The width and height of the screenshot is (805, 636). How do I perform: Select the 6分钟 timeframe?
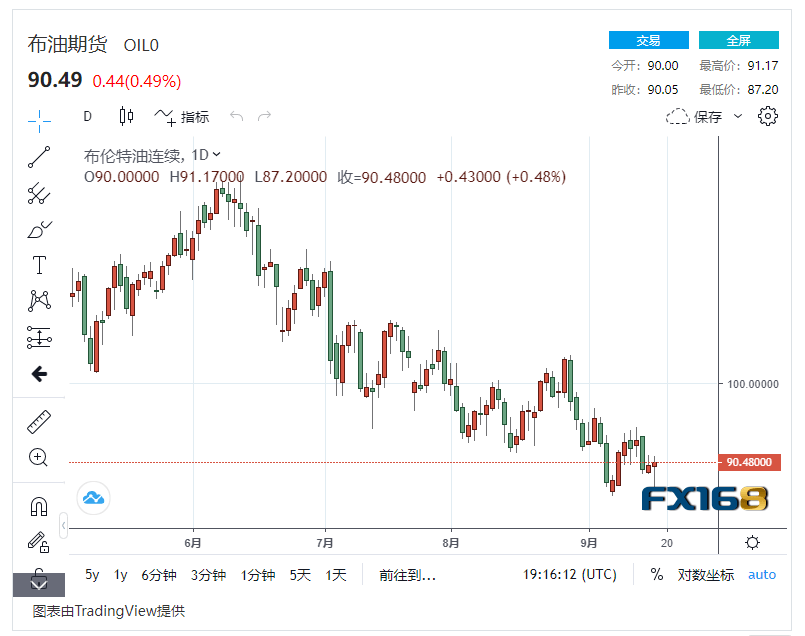pos(159,574)
